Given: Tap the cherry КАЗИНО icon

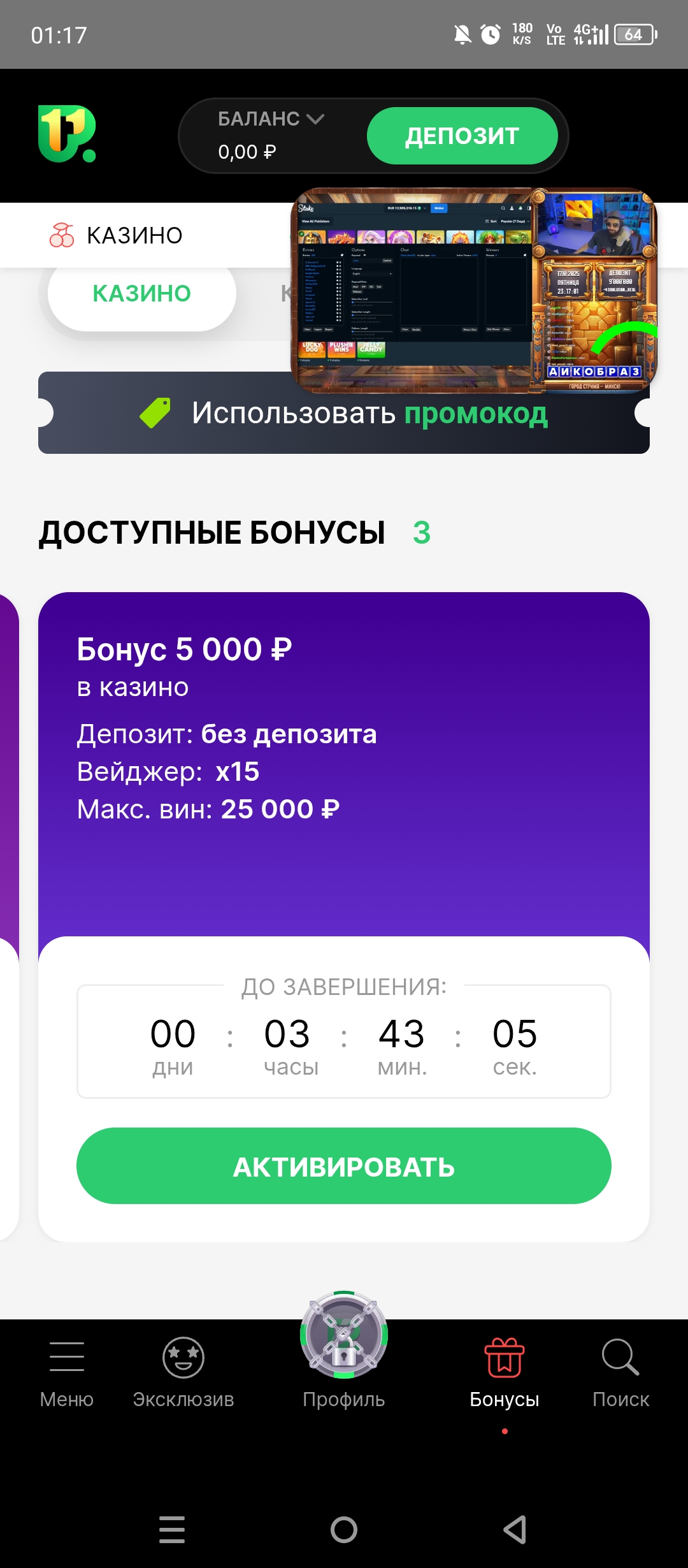Looking at the screenshot, I should point(62,235).
